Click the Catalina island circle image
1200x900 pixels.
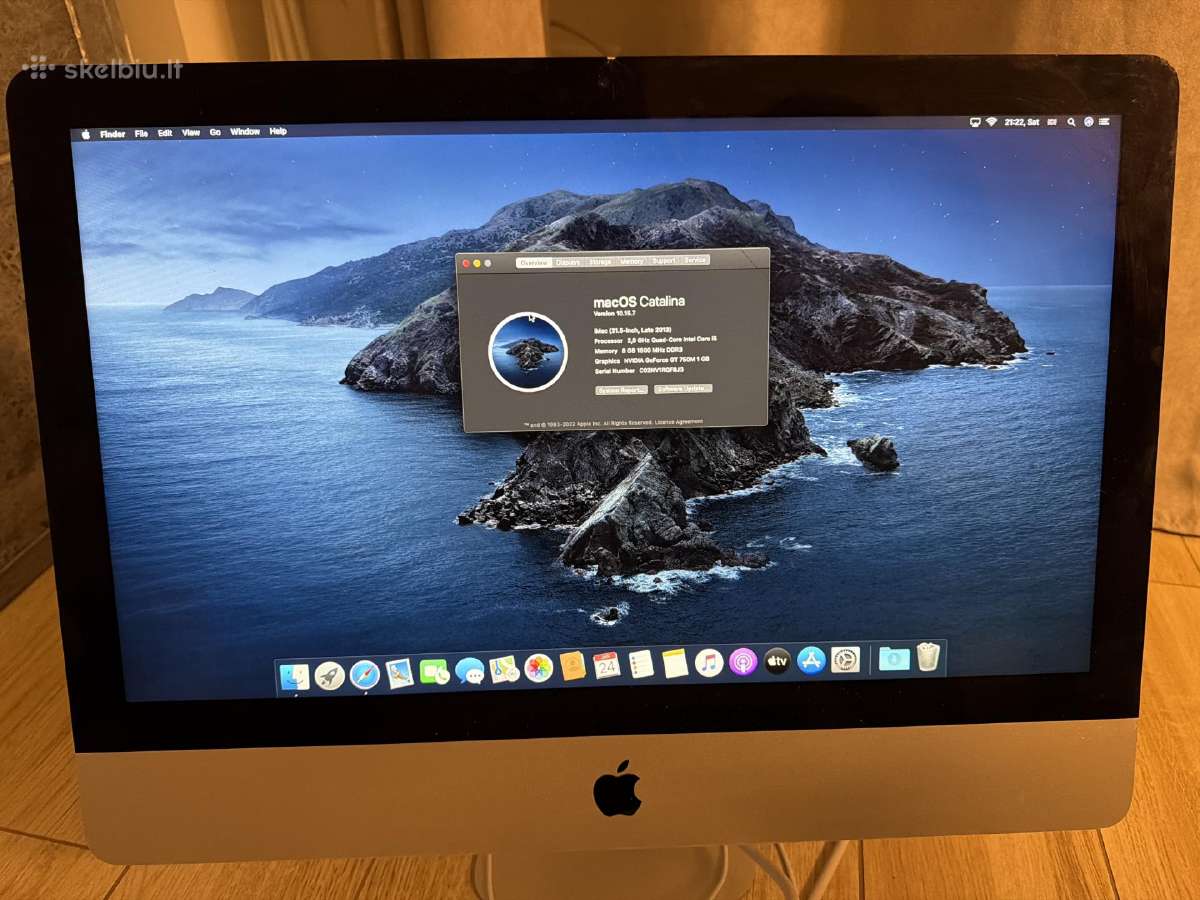click(x=528, y=351)
